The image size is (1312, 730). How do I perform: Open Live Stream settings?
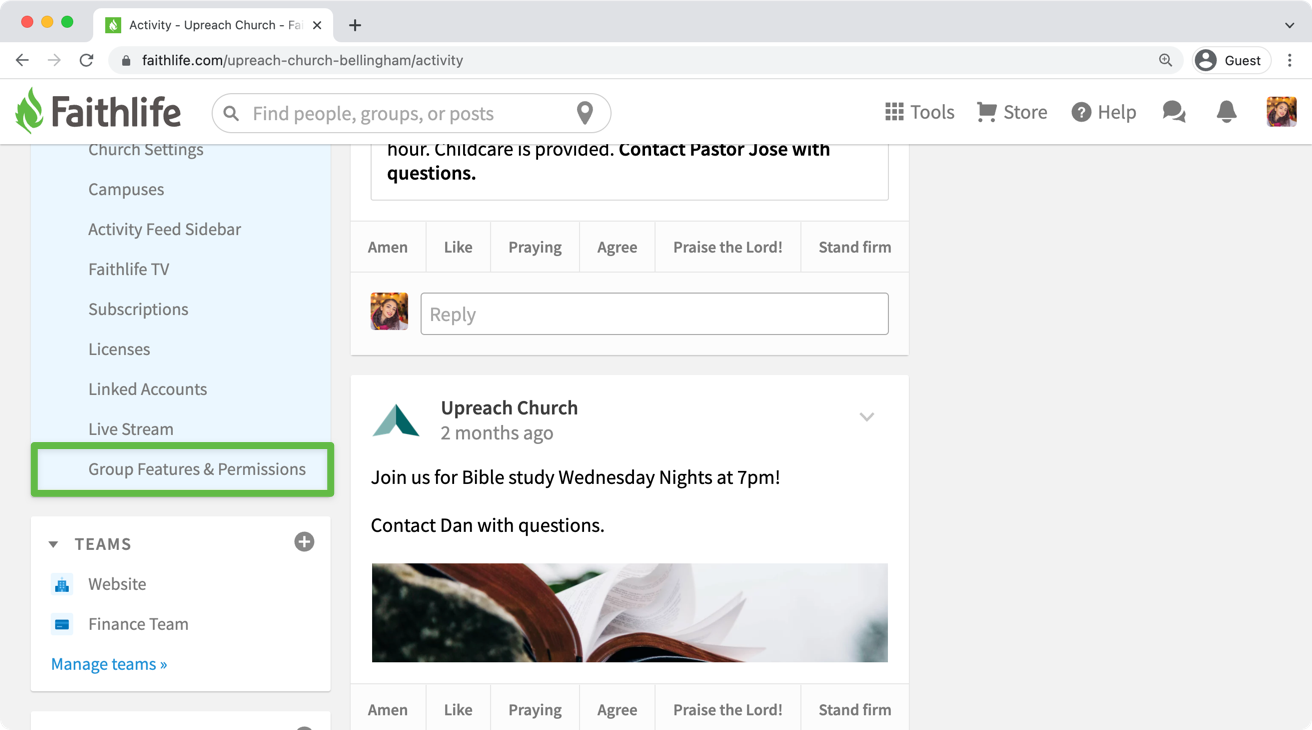pyautogui.click(x=131, y=429)
